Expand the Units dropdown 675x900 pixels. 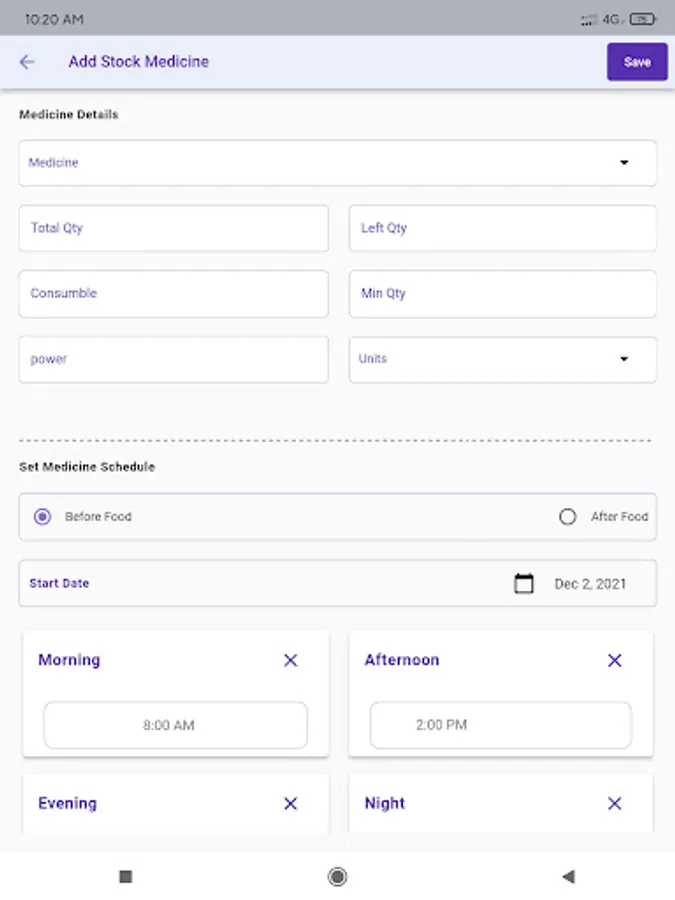[x=502, y=359]
